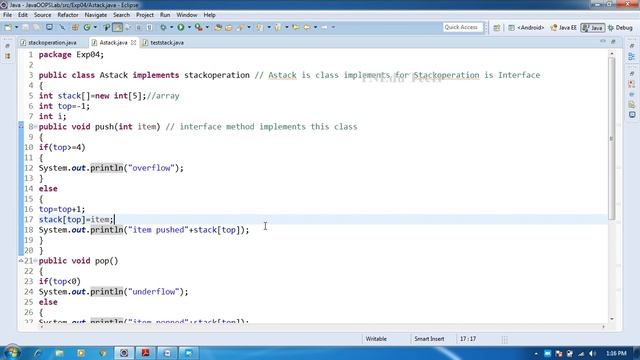Image resolution: width=640 pixels, height=360 pixels.
Task: Open the Edit menu
Action: click(23, 15)
